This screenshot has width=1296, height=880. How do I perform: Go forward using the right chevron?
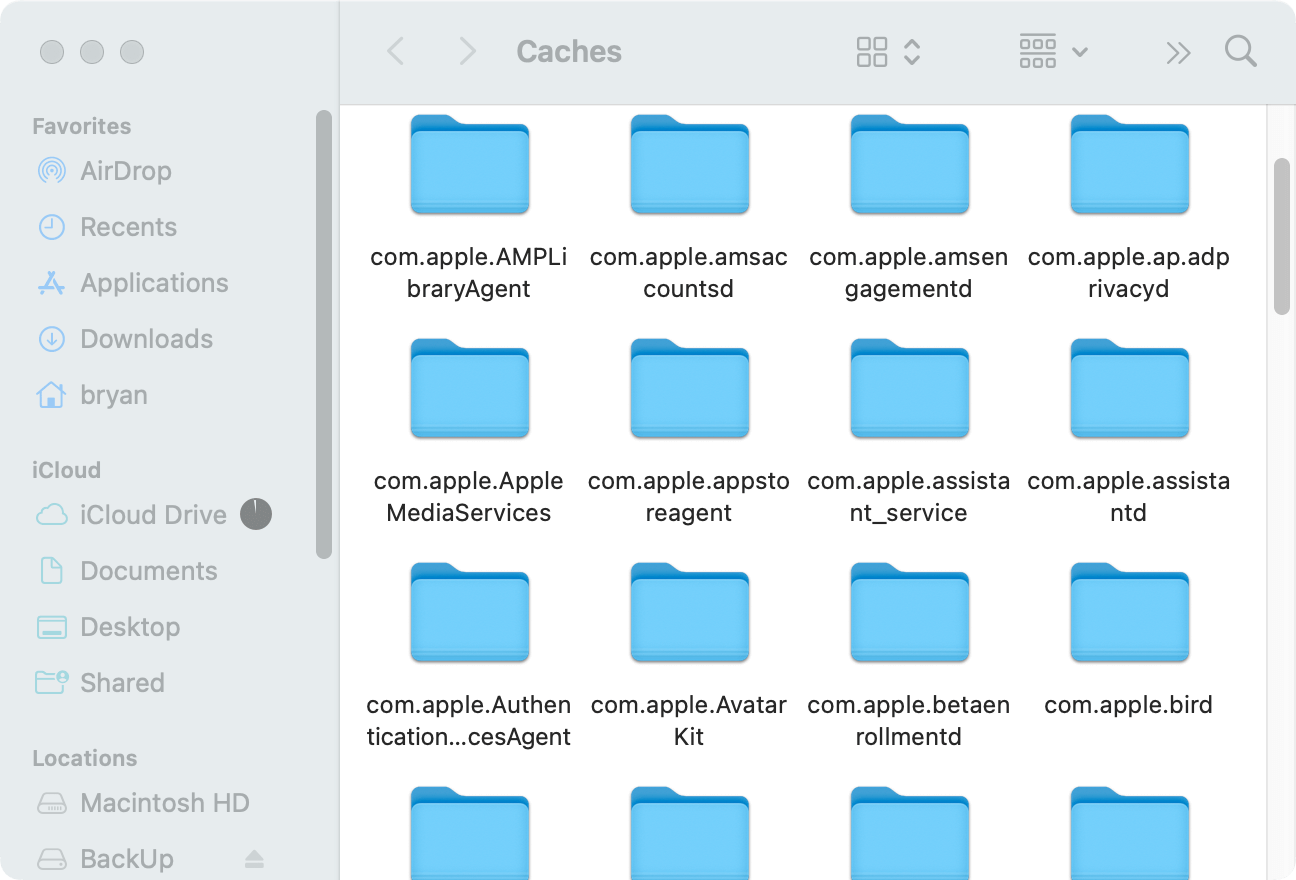466,52
